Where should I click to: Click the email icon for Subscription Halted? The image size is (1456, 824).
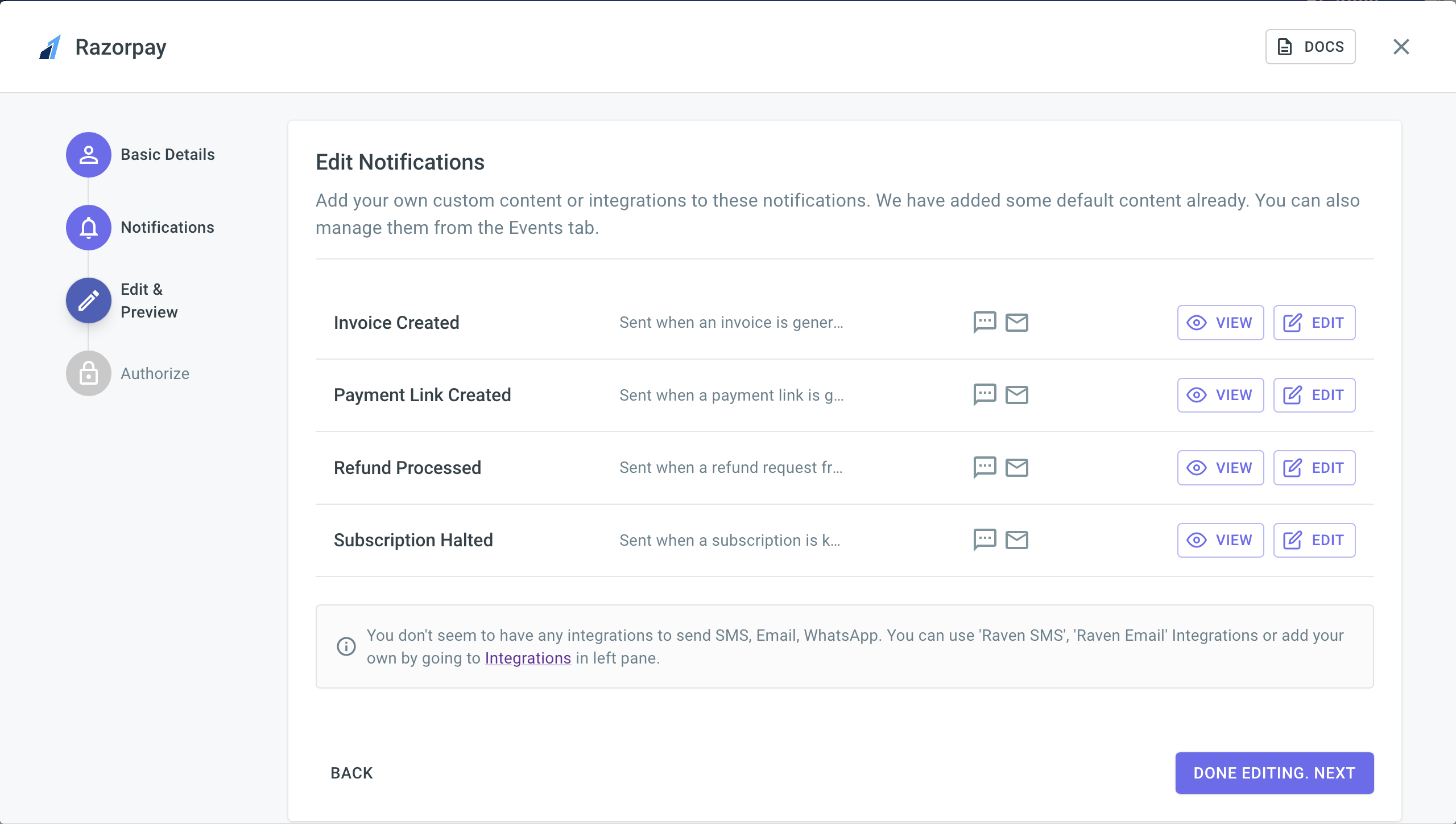point(1017,539)
